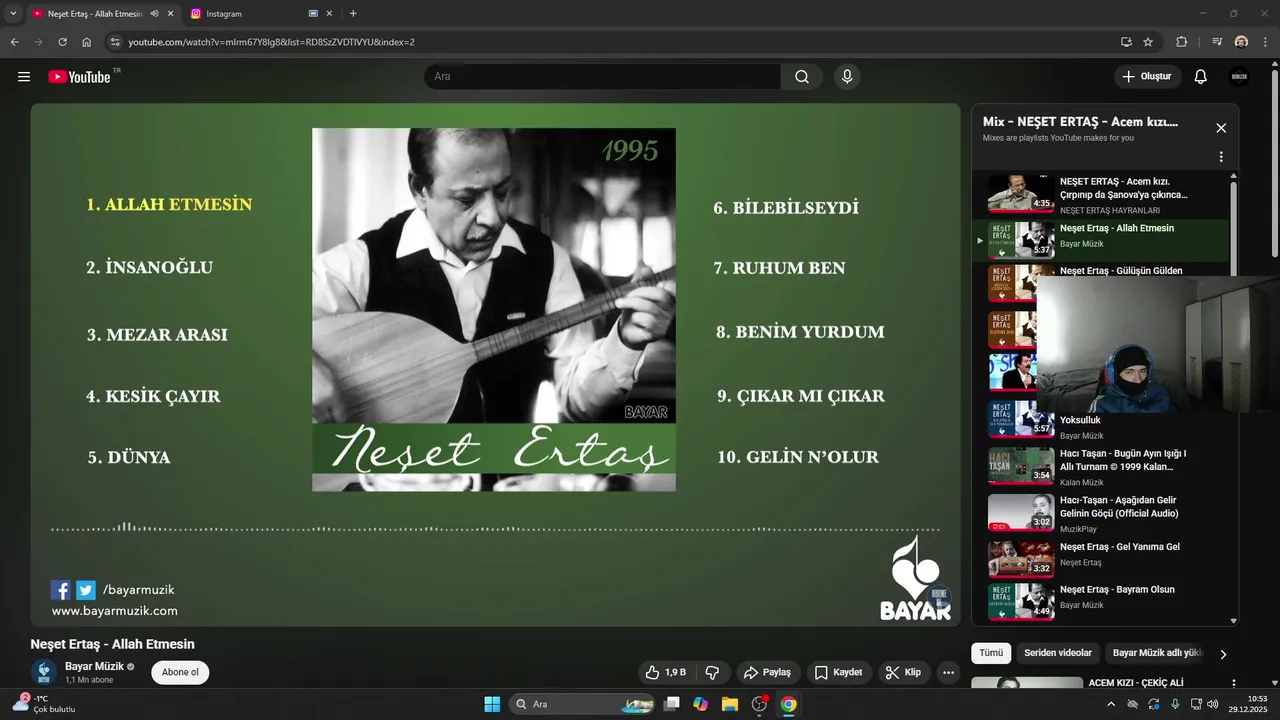Open File Explorer from taskbar
Image resolution: width=1280 pixels, height=720 pixels.
[730, 704]
